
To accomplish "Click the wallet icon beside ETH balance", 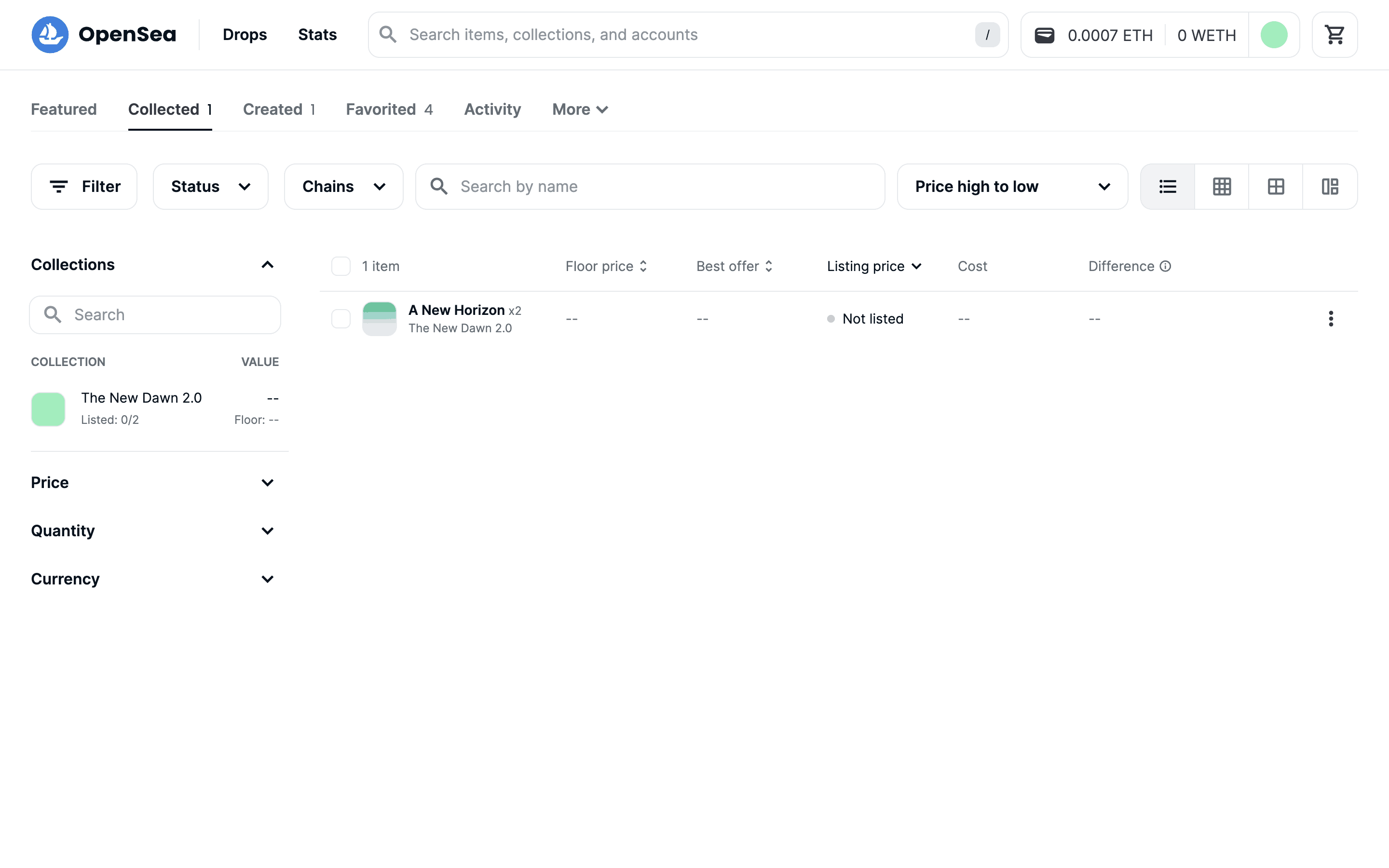I will coord(1044,35).
